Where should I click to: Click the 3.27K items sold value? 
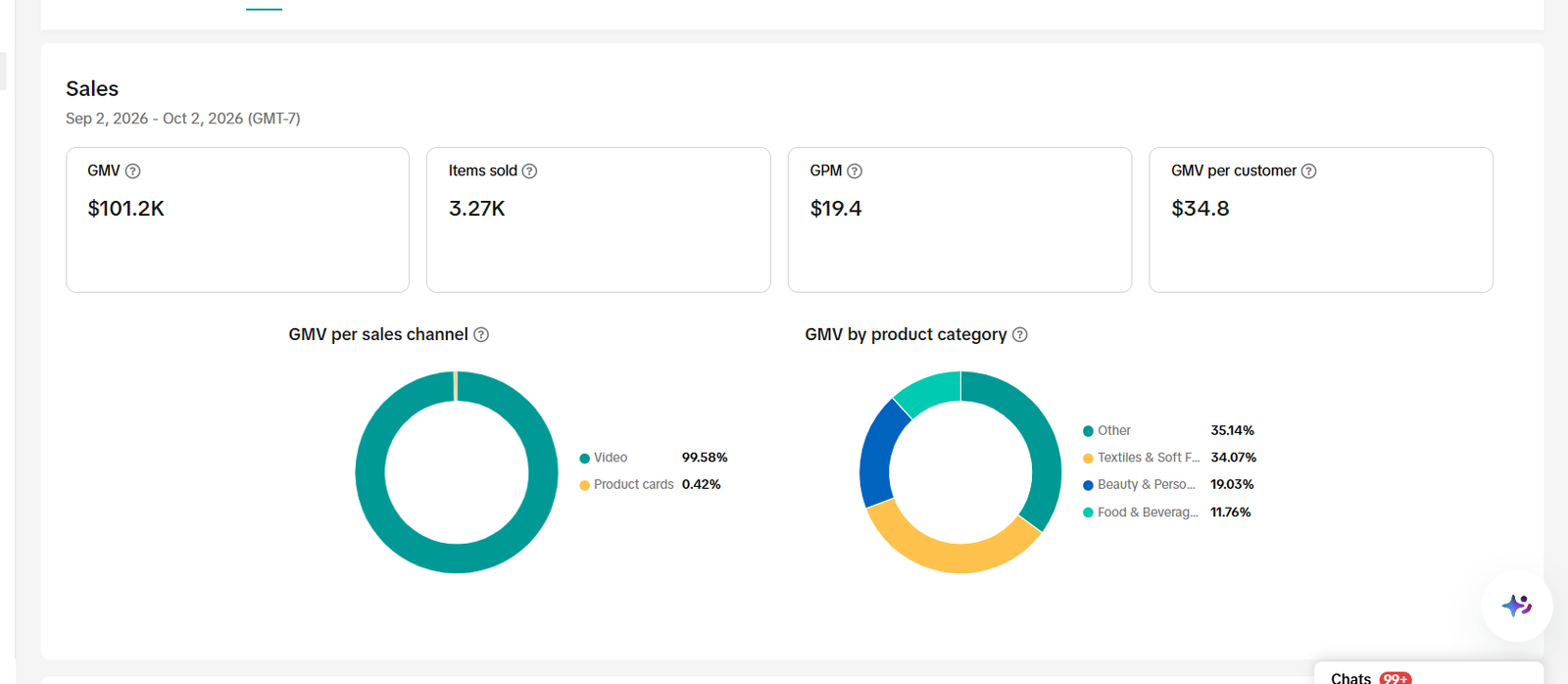coord(477,209)
